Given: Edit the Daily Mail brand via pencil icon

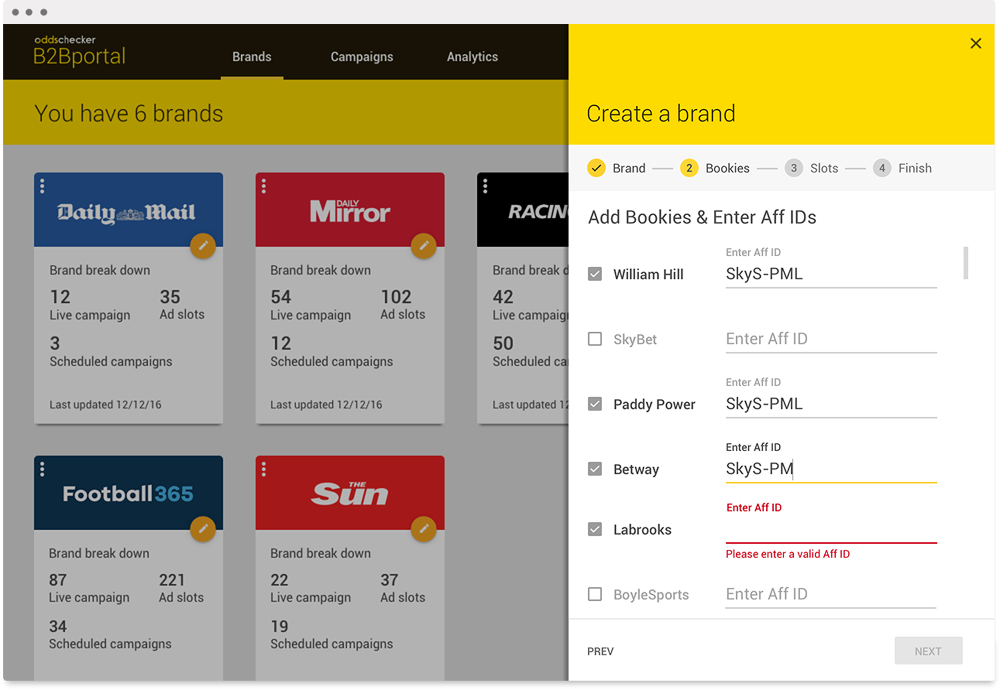Looking at the screenshot, I should coord(203,246).
